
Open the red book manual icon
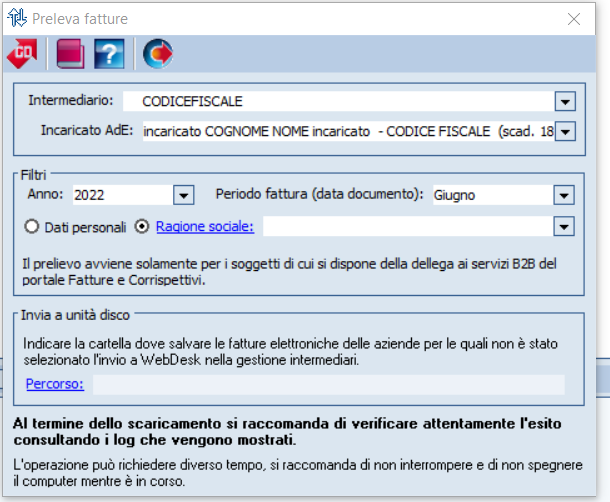click(70, 54)
